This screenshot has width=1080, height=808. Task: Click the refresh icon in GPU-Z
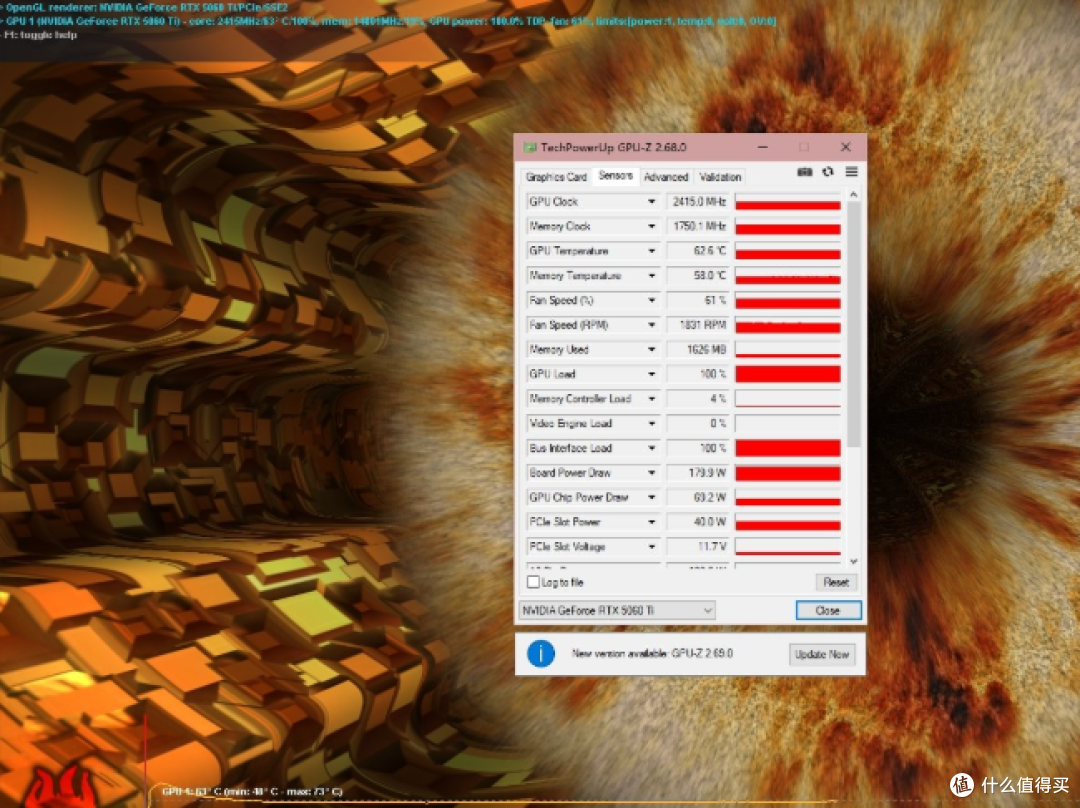[828, 172]
